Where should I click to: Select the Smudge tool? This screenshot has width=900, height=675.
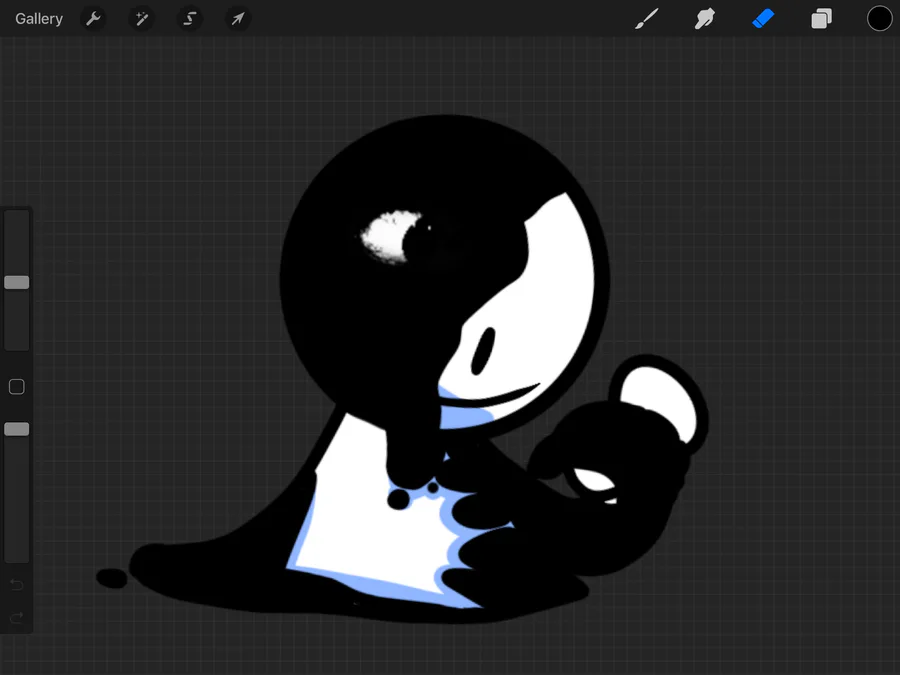pyautogui.click(x=705, y=19)
